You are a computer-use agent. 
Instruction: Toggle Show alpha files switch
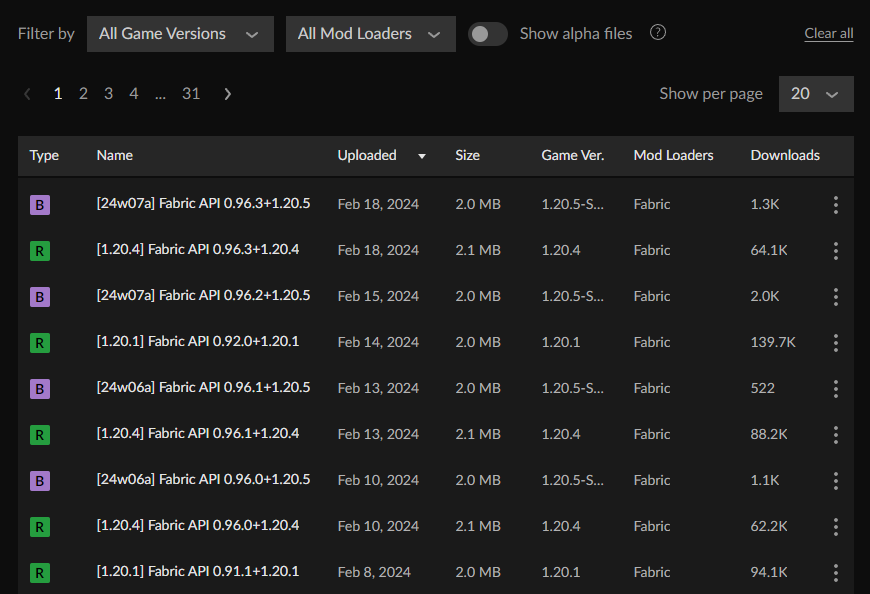pos(488,34)
